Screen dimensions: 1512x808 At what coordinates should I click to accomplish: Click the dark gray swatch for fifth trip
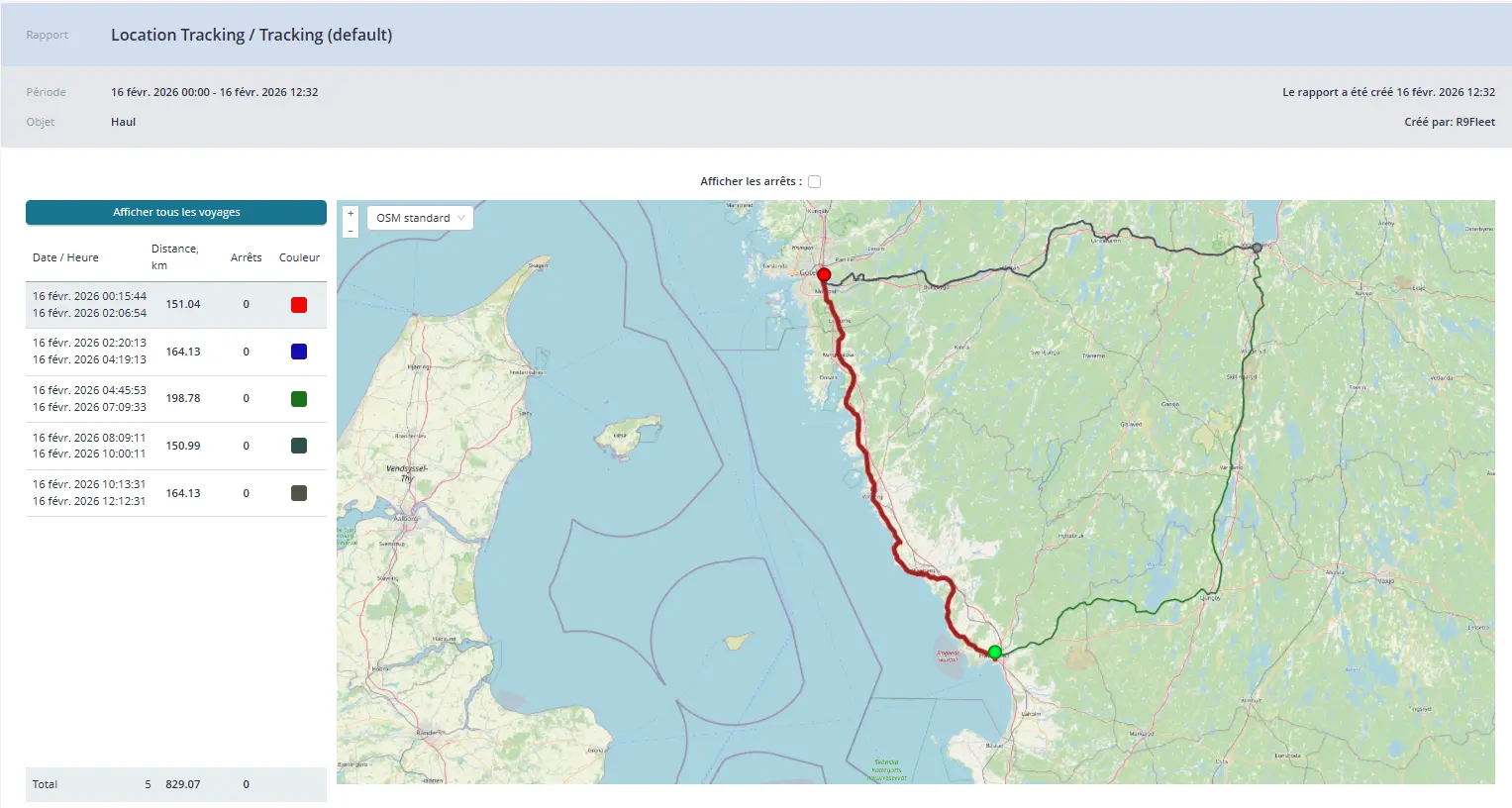[299, 493]
